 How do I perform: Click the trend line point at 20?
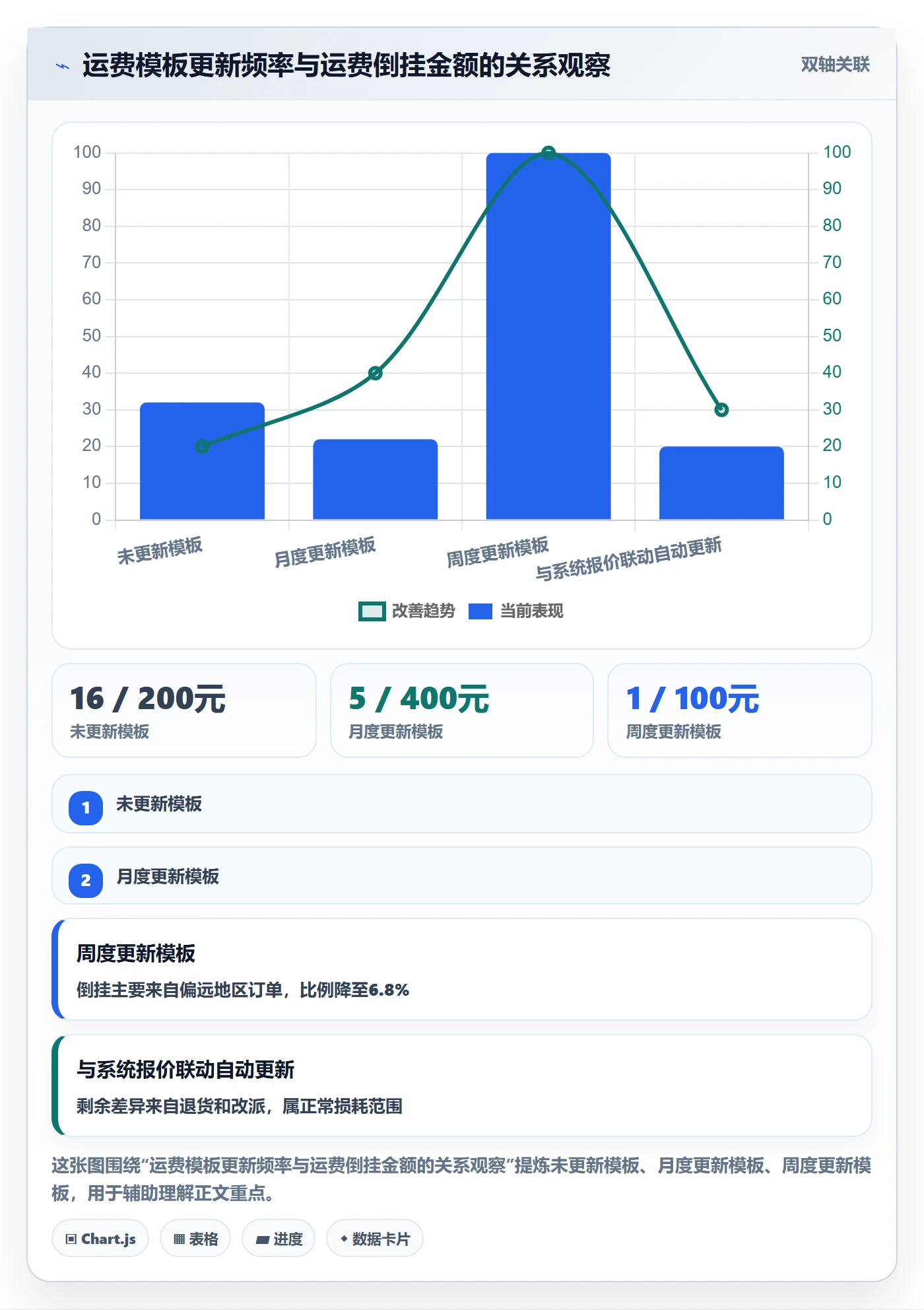(202, 446)
